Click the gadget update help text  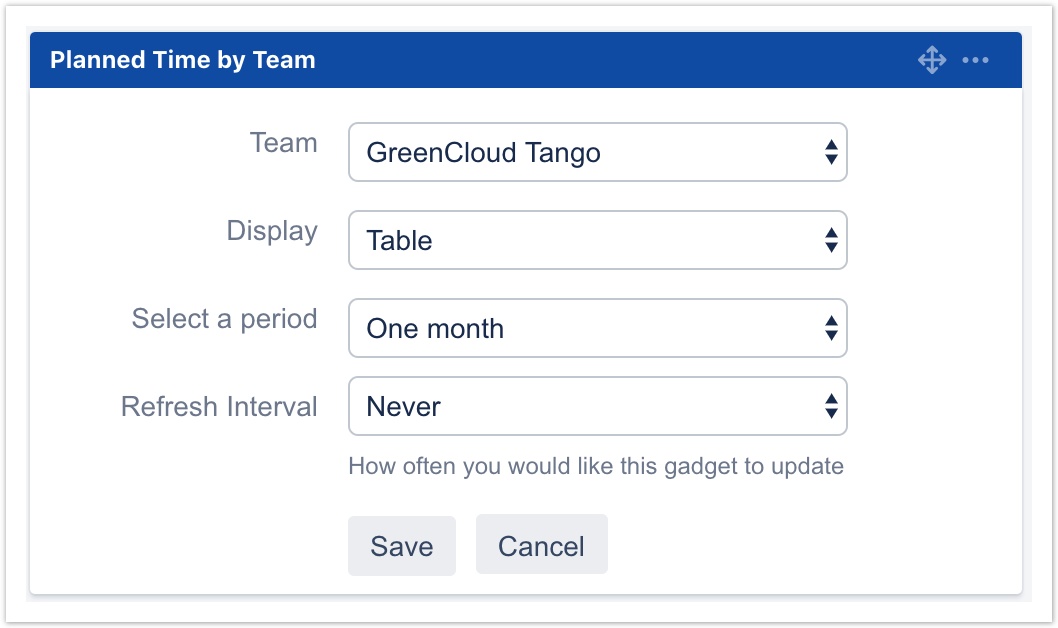point(595,466)
